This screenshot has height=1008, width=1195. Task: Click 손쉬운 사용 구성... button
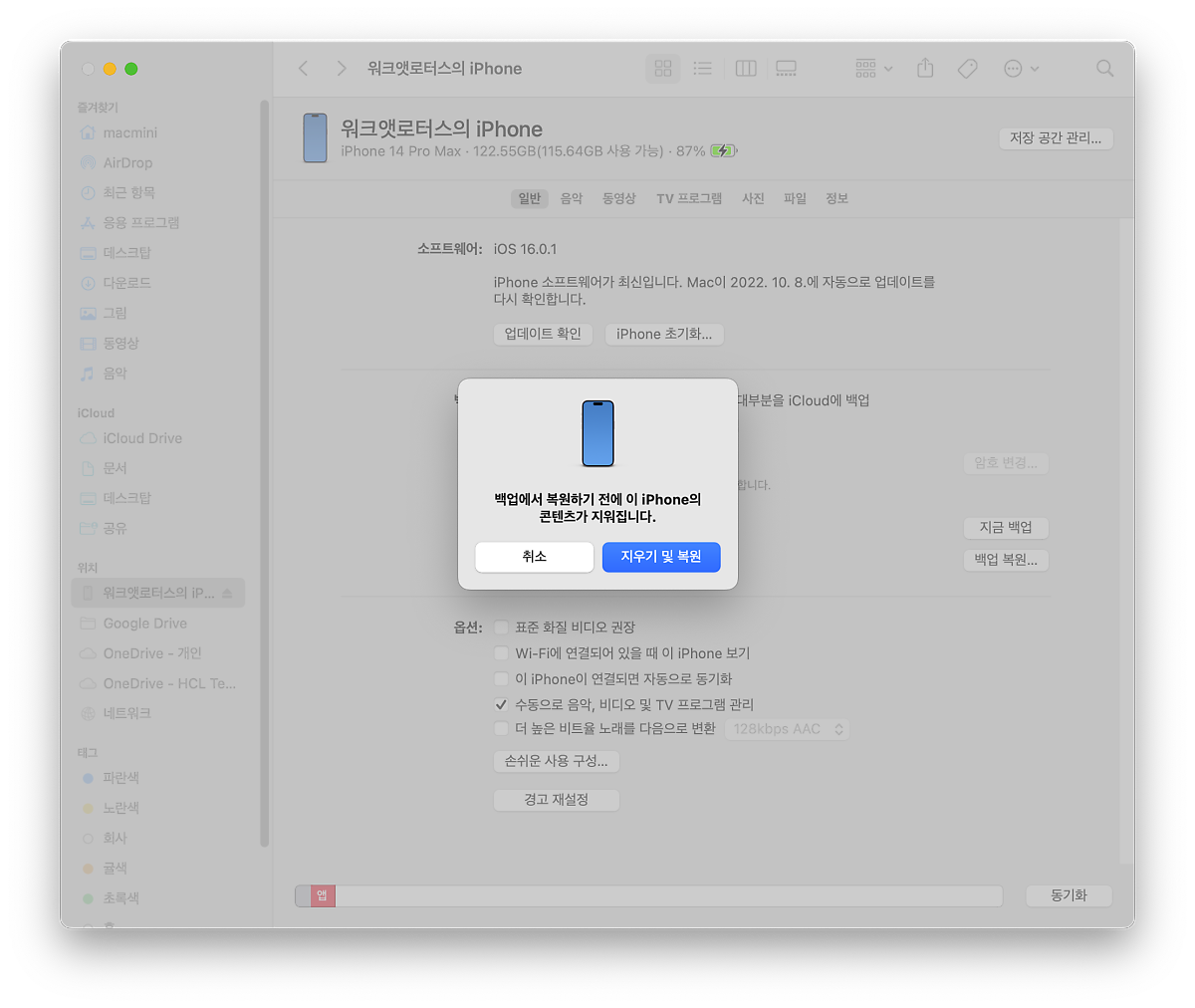pos(557,761)
